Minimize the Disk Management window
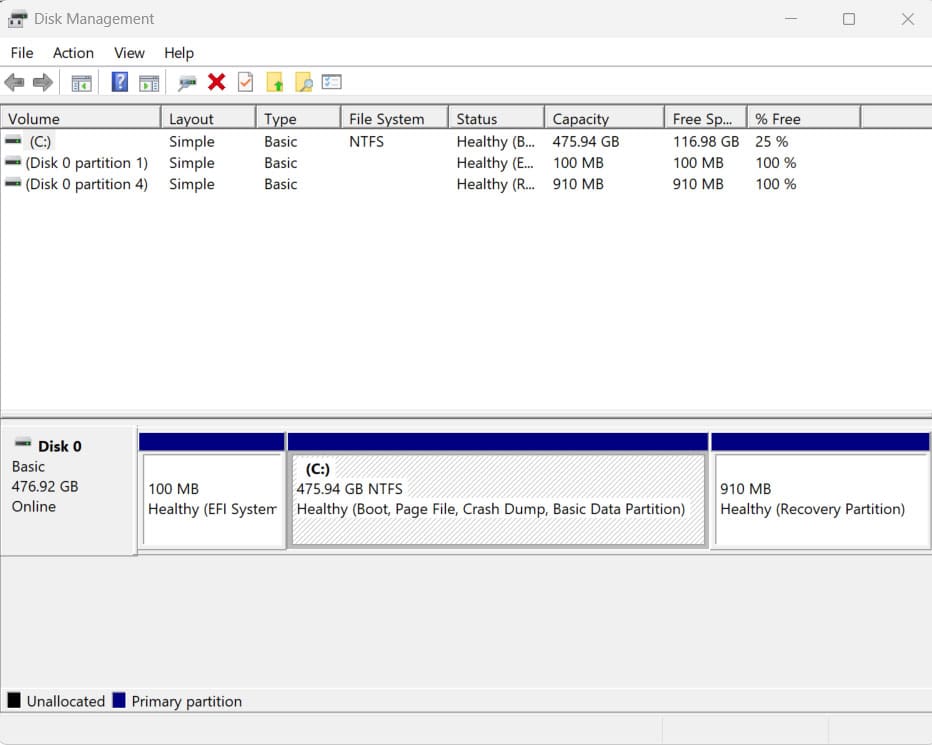 tap(791, 19)
